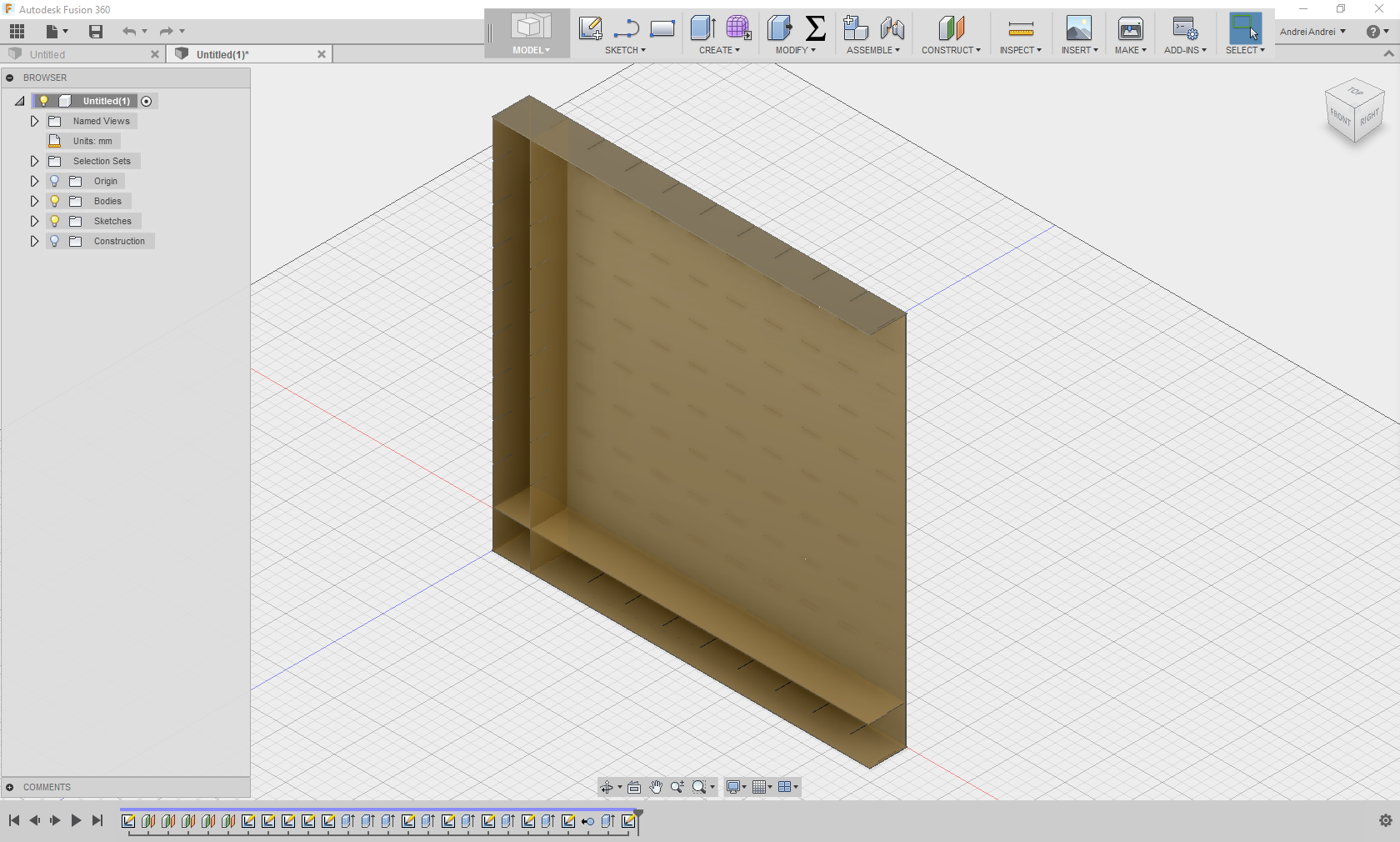Viewport: 1400px width, 842px height.
Task: Expand the Named Views tree node
Action: pos(34,121)
